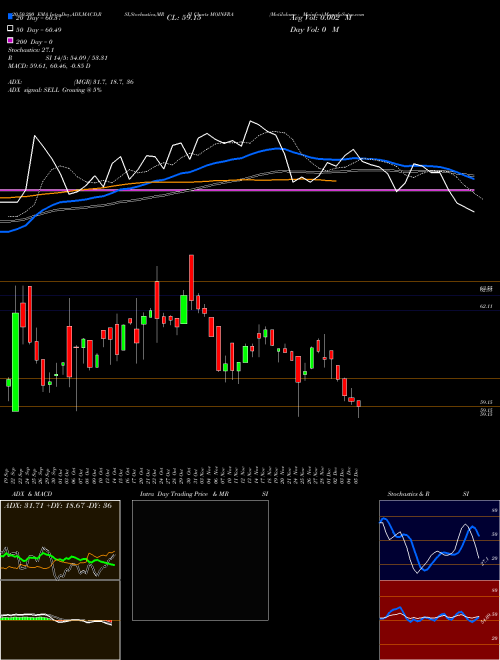Open the MACD histogram mini chart
Image resolution: width=500 pixels, height=660 pixels.
60,620
